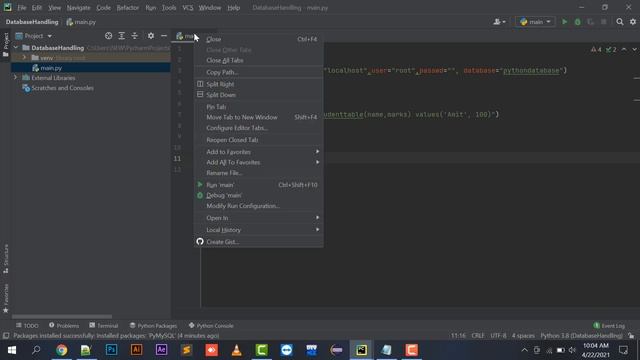This screenshot has width=640, height=360.
Task: Click Expand All icon in Project panel
Action: pyautogui.click(x=122, y=36)
